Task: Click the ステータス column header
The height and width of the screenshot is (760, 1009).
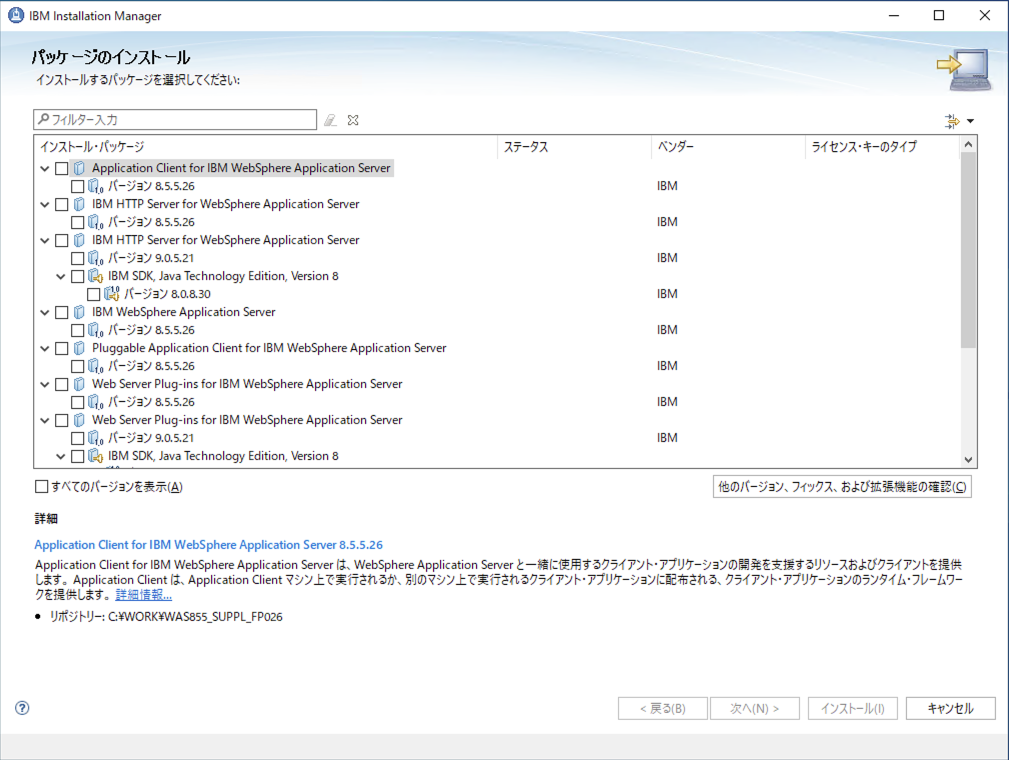Action: (x=575, y=147)
